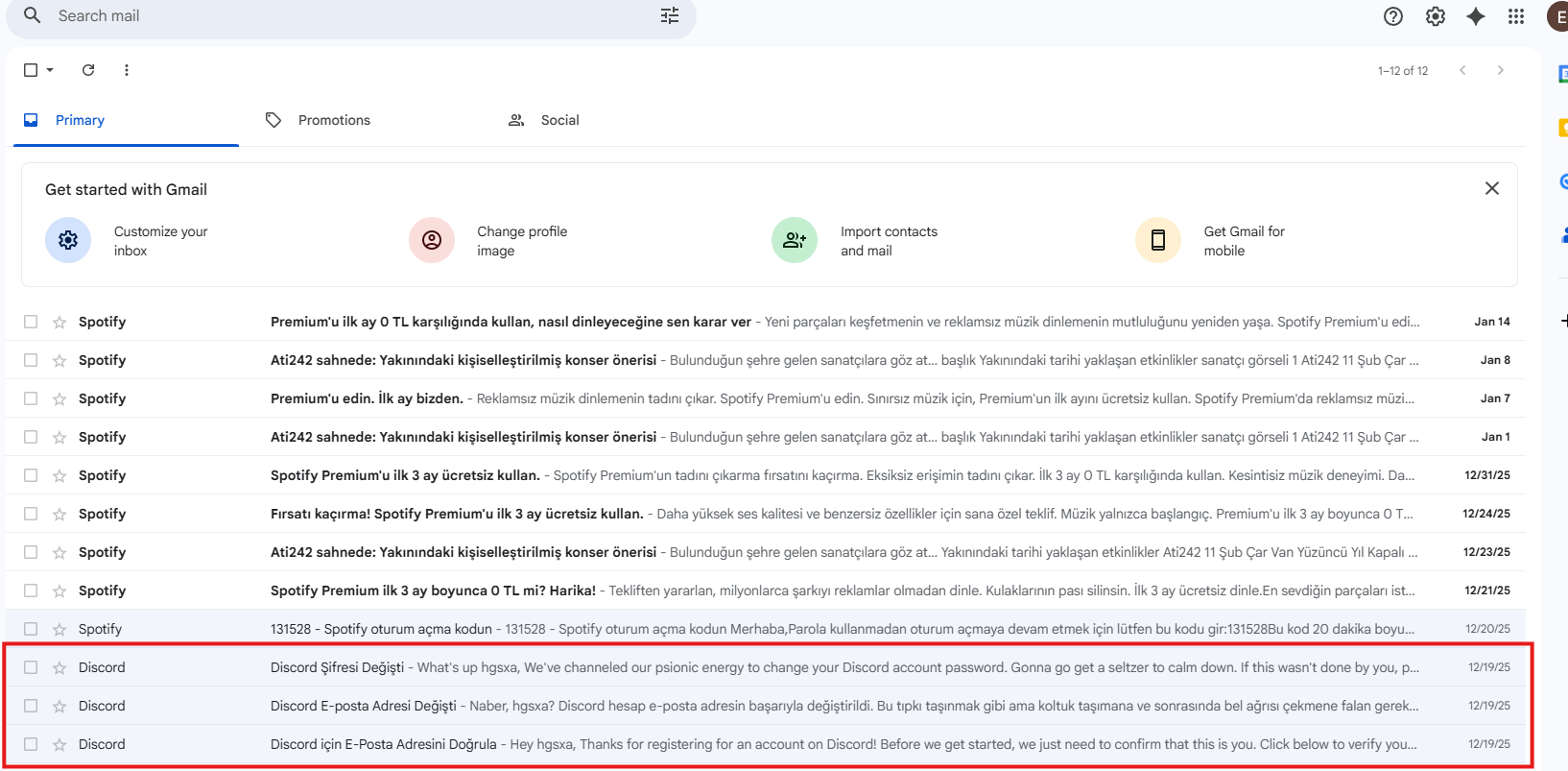
Task: Select the Jan 1 Spotify email checkbox
Action: tap(31, 437)
